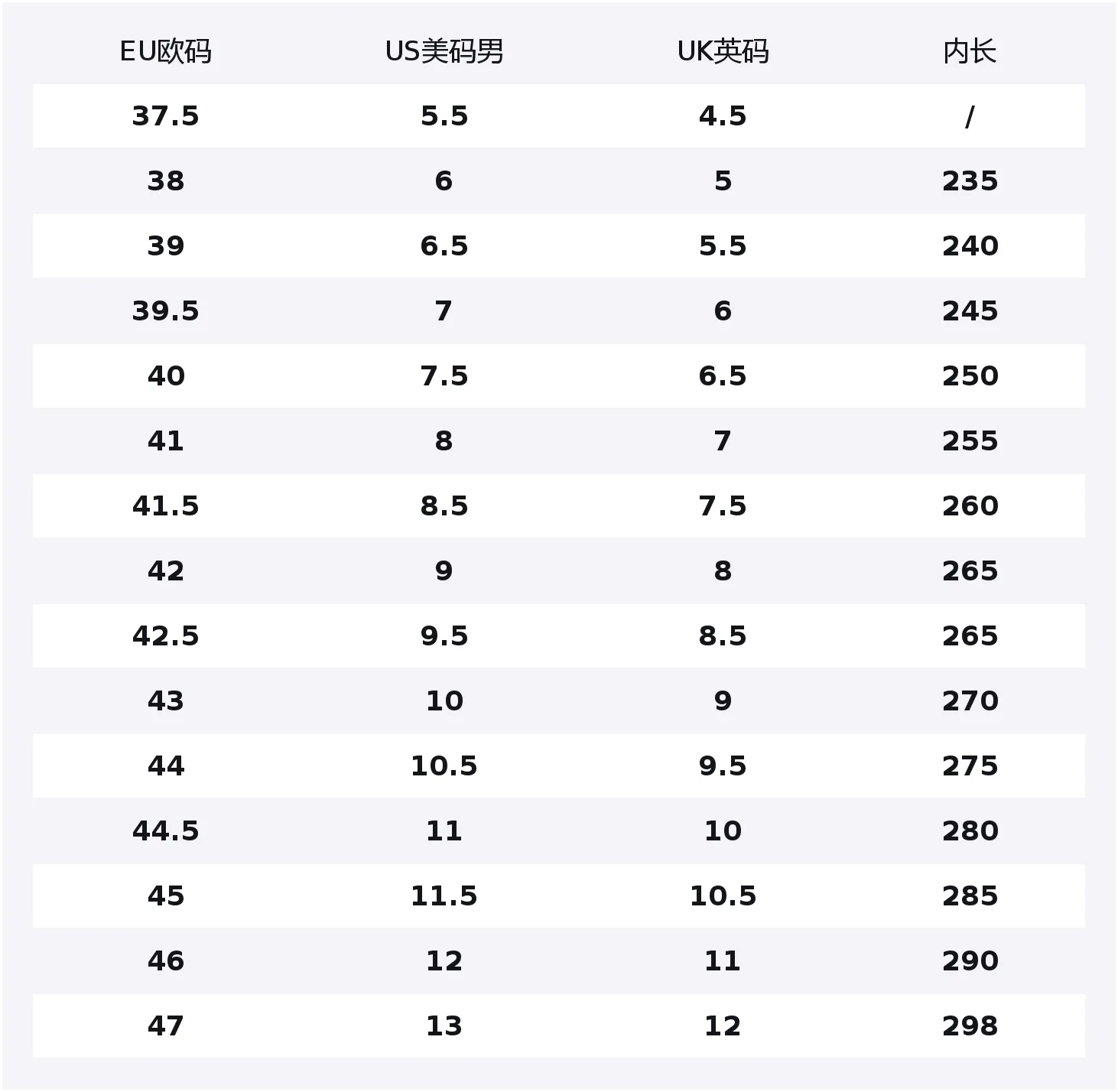Click UK size 10.5 cell
The width and height of the screenshot is (1118, 1092).
coord(723,896)
